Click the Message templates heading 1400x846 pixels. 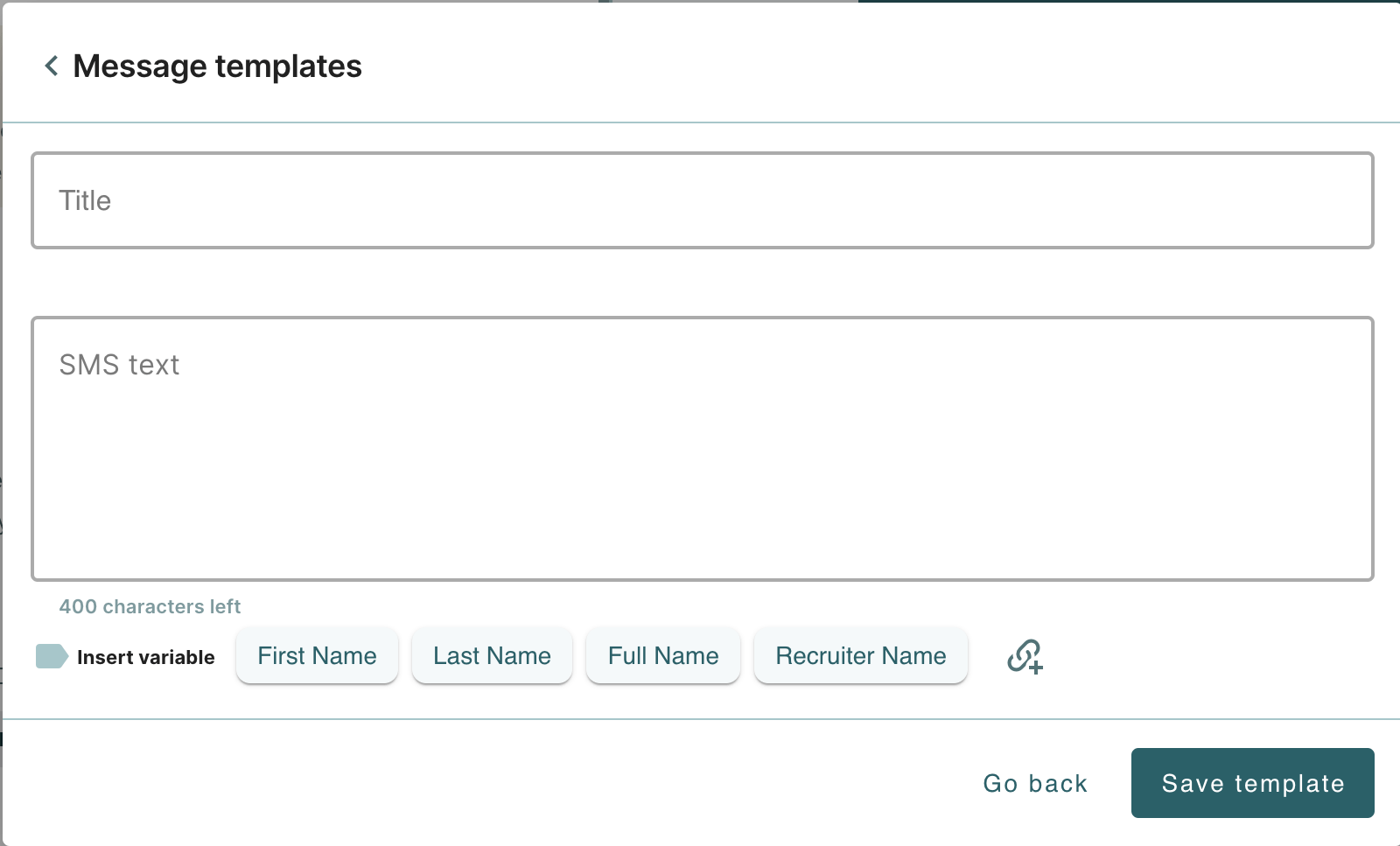point(217,66)
